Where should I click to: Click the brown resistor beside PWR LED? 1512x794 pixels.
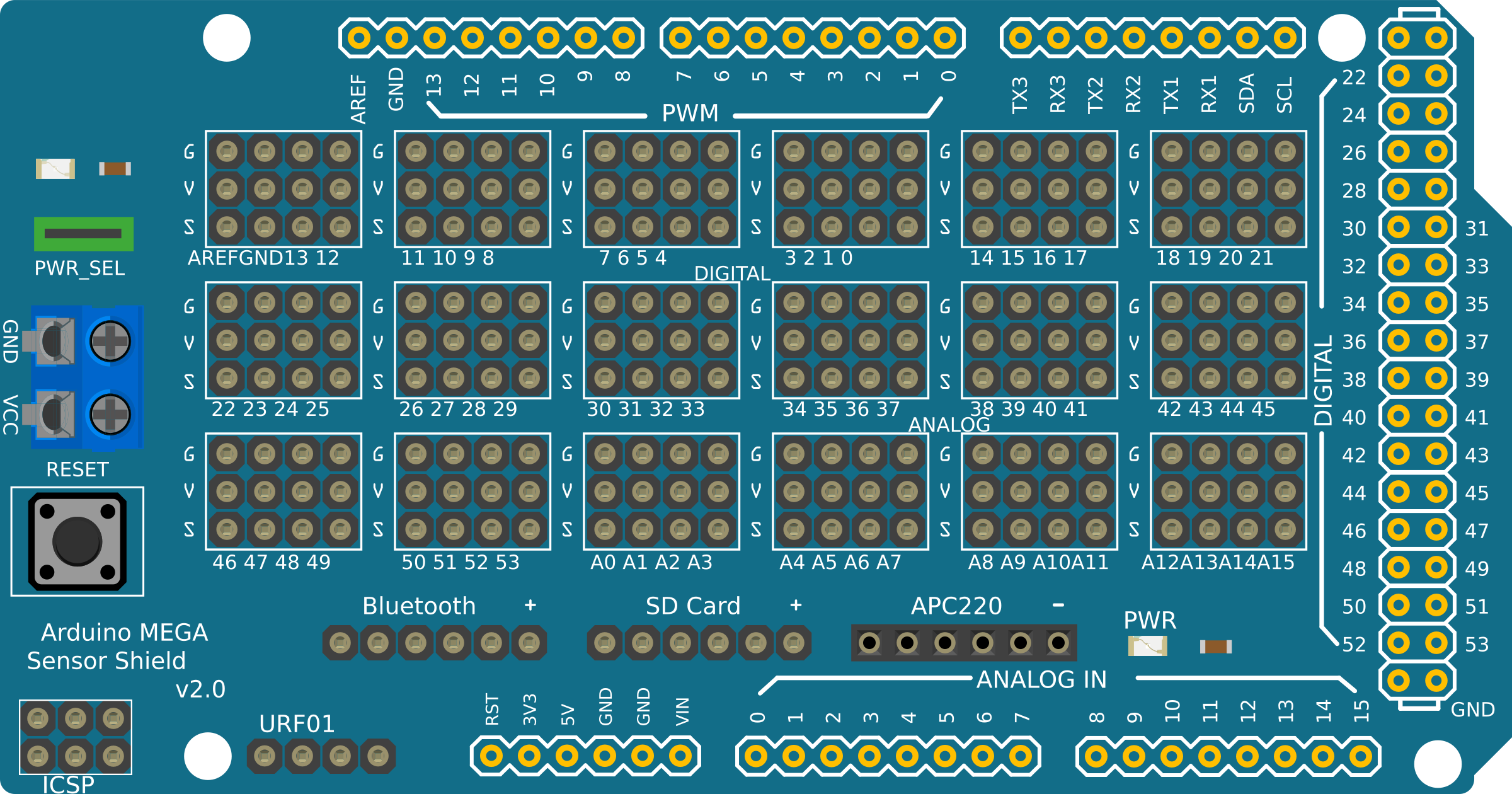pyautogui.click(x=1216, y=647)
